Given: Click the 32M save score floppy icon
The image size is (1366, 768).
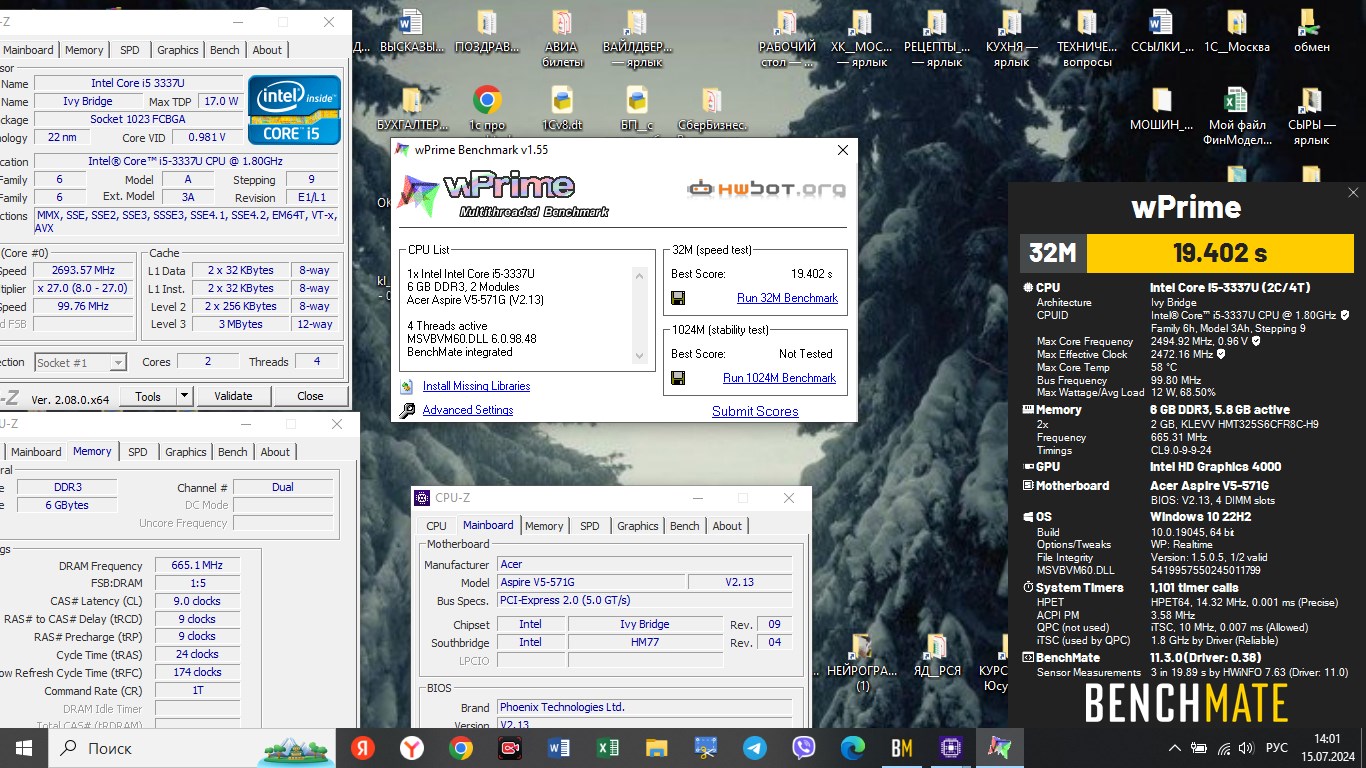Looking at the screenshot, I should click(678, 298).
